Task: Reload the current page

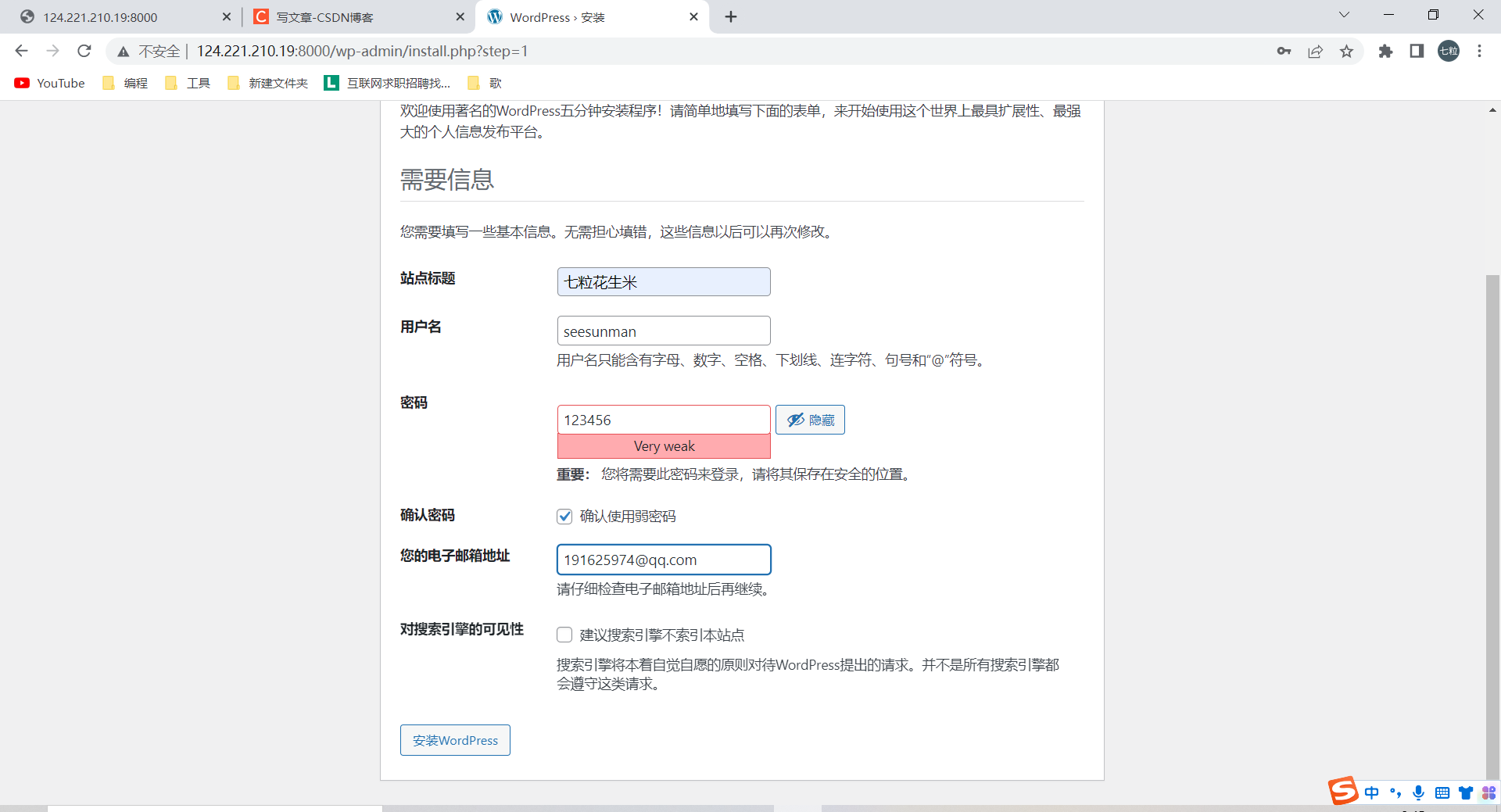Action: tap(84, 51)
